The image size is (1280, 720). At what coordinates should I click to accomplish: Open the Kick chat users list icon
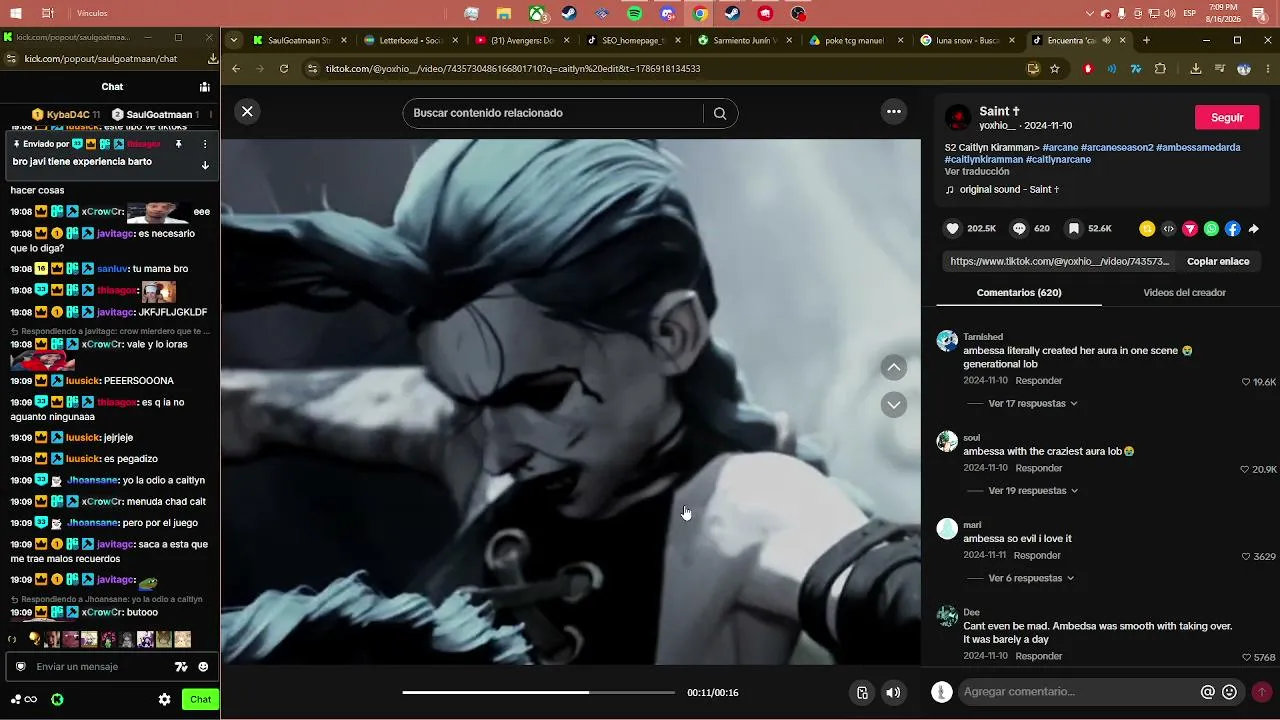[204, 87]
